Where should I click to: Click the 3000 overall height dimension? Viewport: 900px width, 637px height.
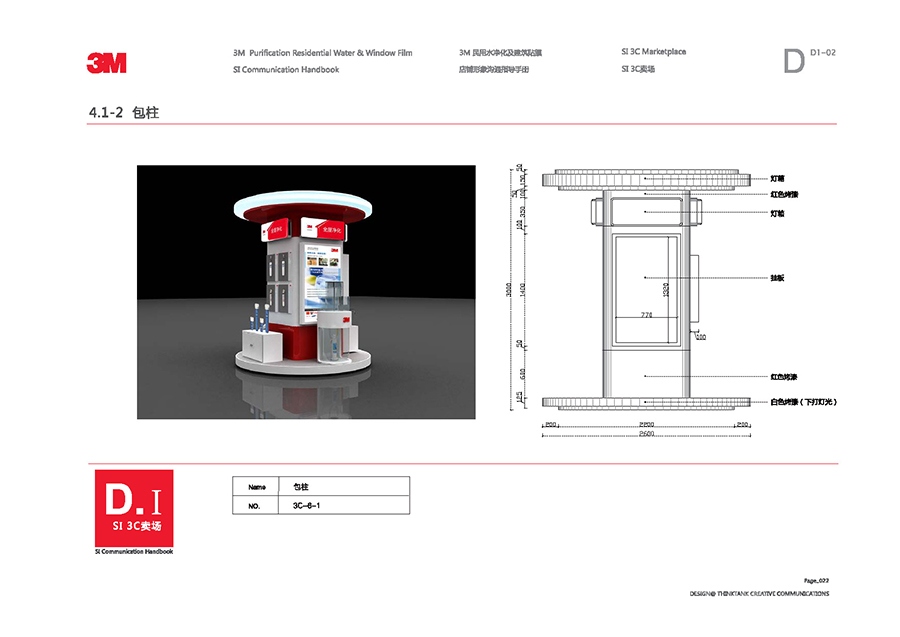(x=509, y=290)
